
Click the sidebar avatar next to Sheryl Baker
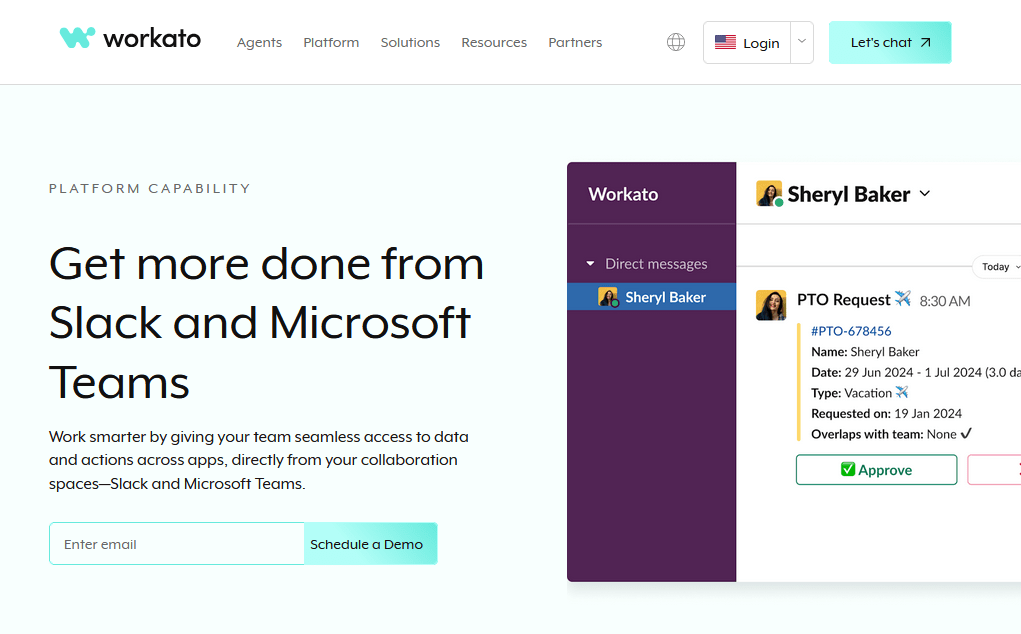point(608,297)
